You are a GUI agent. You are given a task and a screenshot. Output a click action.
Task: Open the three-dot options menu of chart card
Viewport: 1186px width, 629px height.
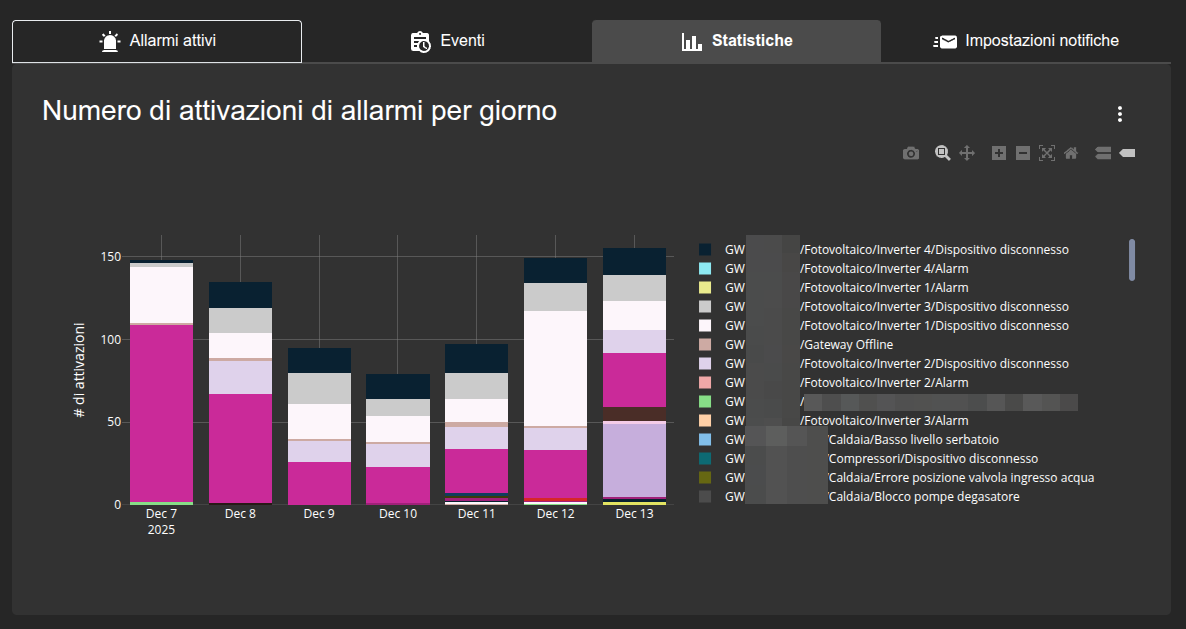tap(1120, 114)
